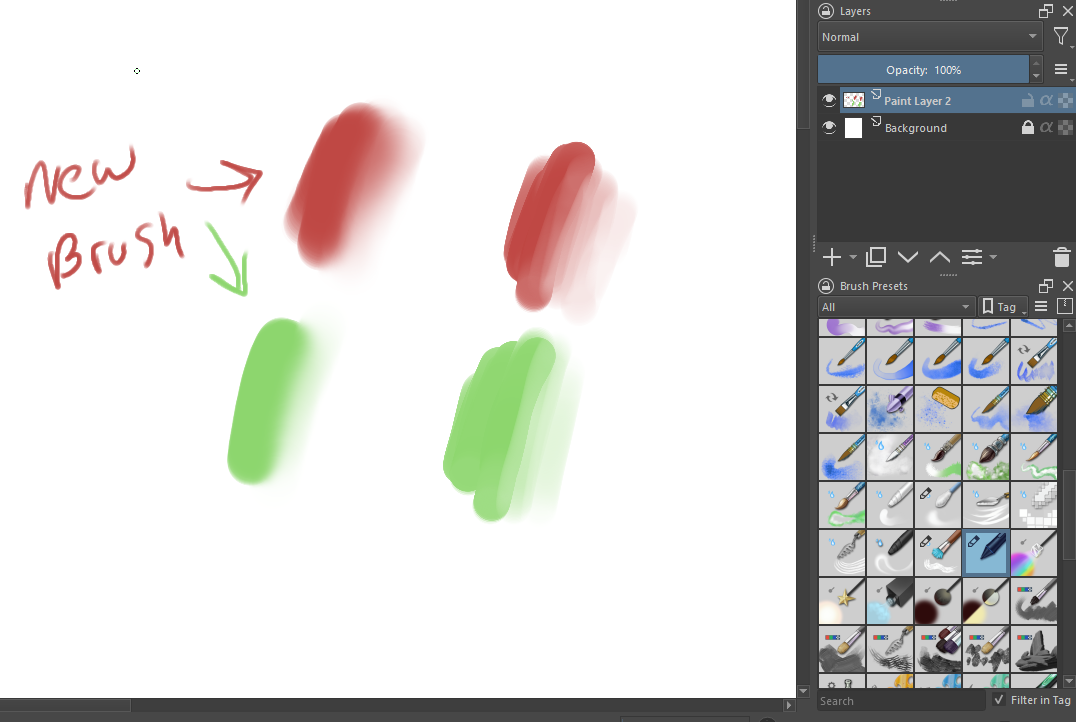Image resolution: width=1076 pixels, height=722 pixels.
Task: Unlock the Background layer
Action: 1027,127
